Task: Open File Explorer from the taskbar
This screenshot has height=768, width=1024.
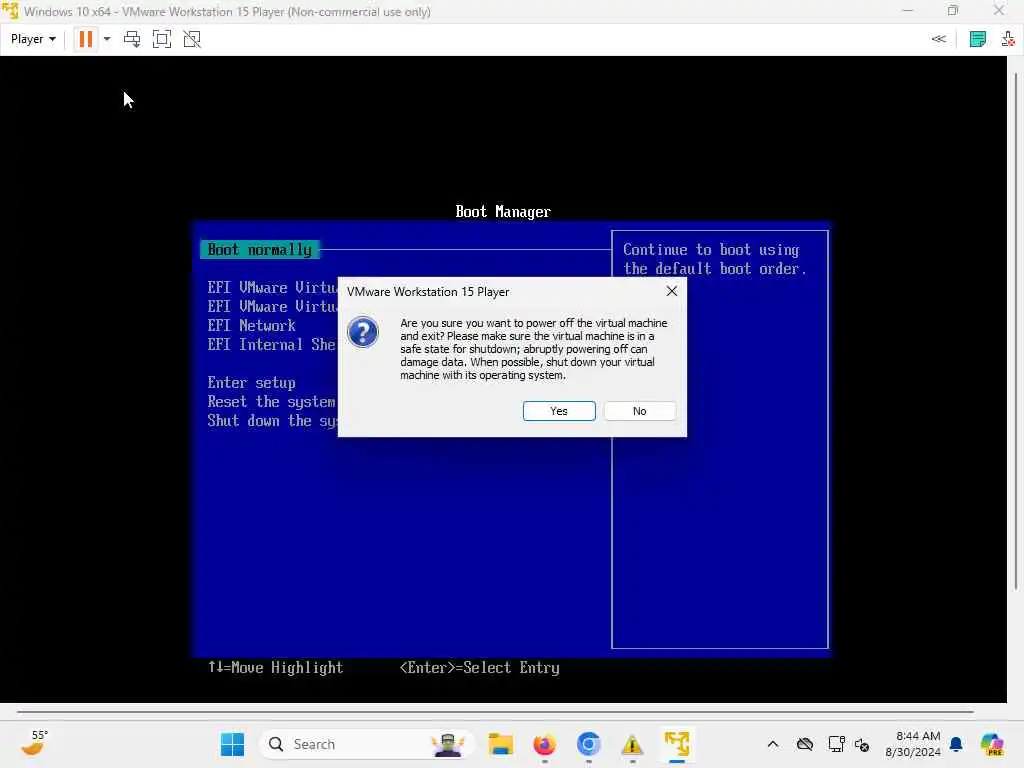Action: [x=501, y=744]
